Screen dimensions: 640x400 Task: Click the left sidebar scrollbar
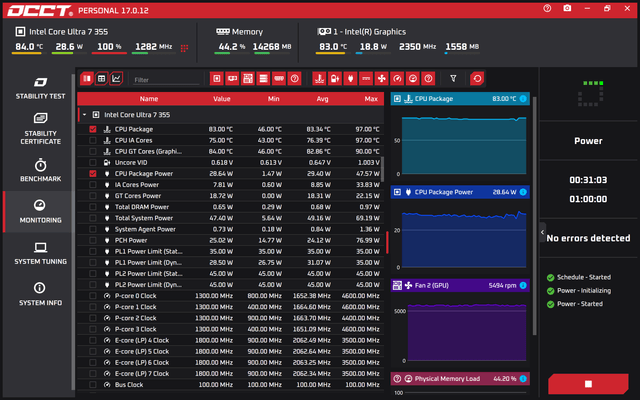click(73, 232)
